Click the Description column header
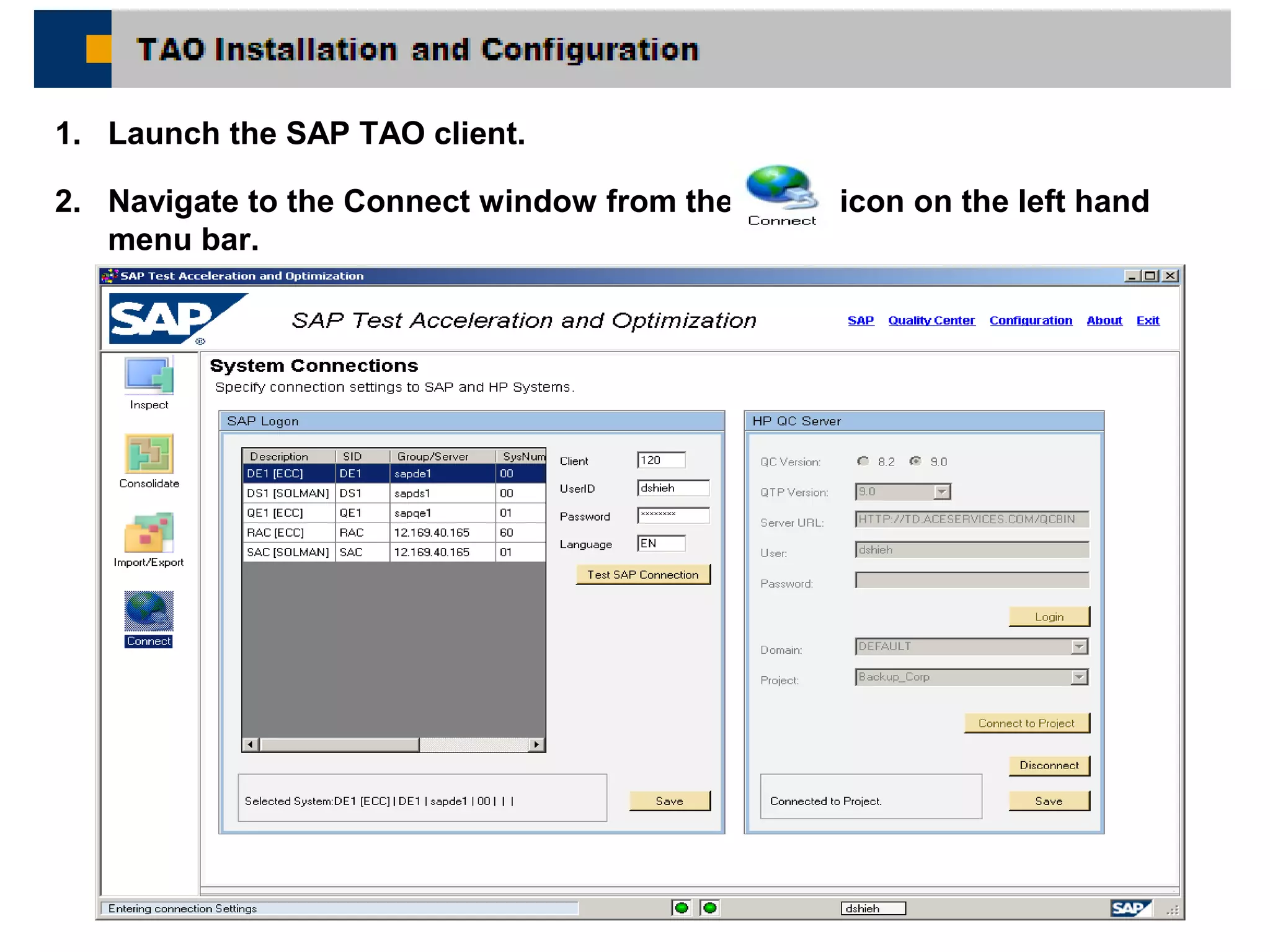This screenshot has width=1270, height=952. 289,456
